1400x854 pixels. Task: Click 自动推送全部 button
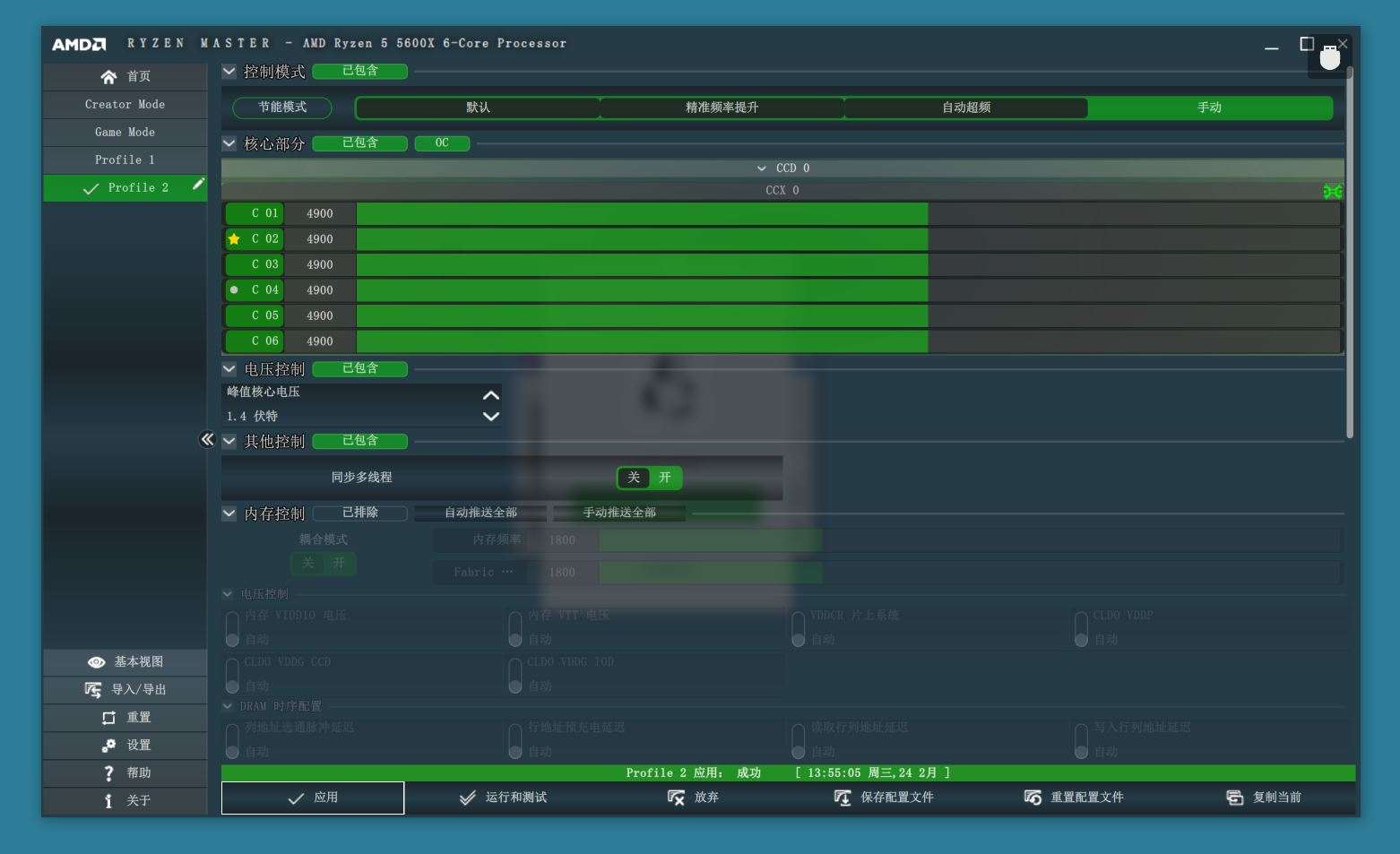coord(480,513)
